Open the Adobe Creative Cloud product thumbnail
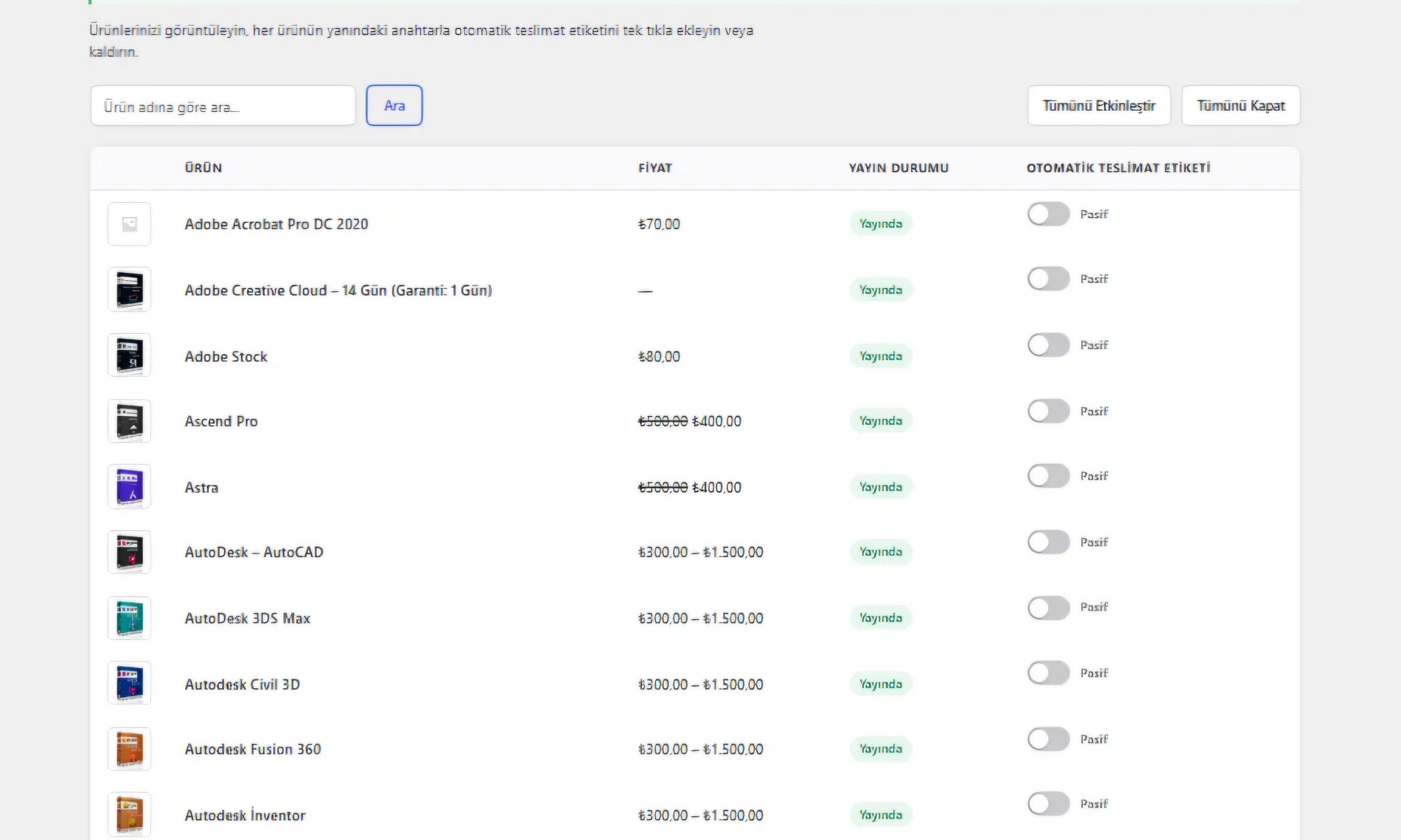Viewport: 1401px width, 840px height. coord(129,289)
